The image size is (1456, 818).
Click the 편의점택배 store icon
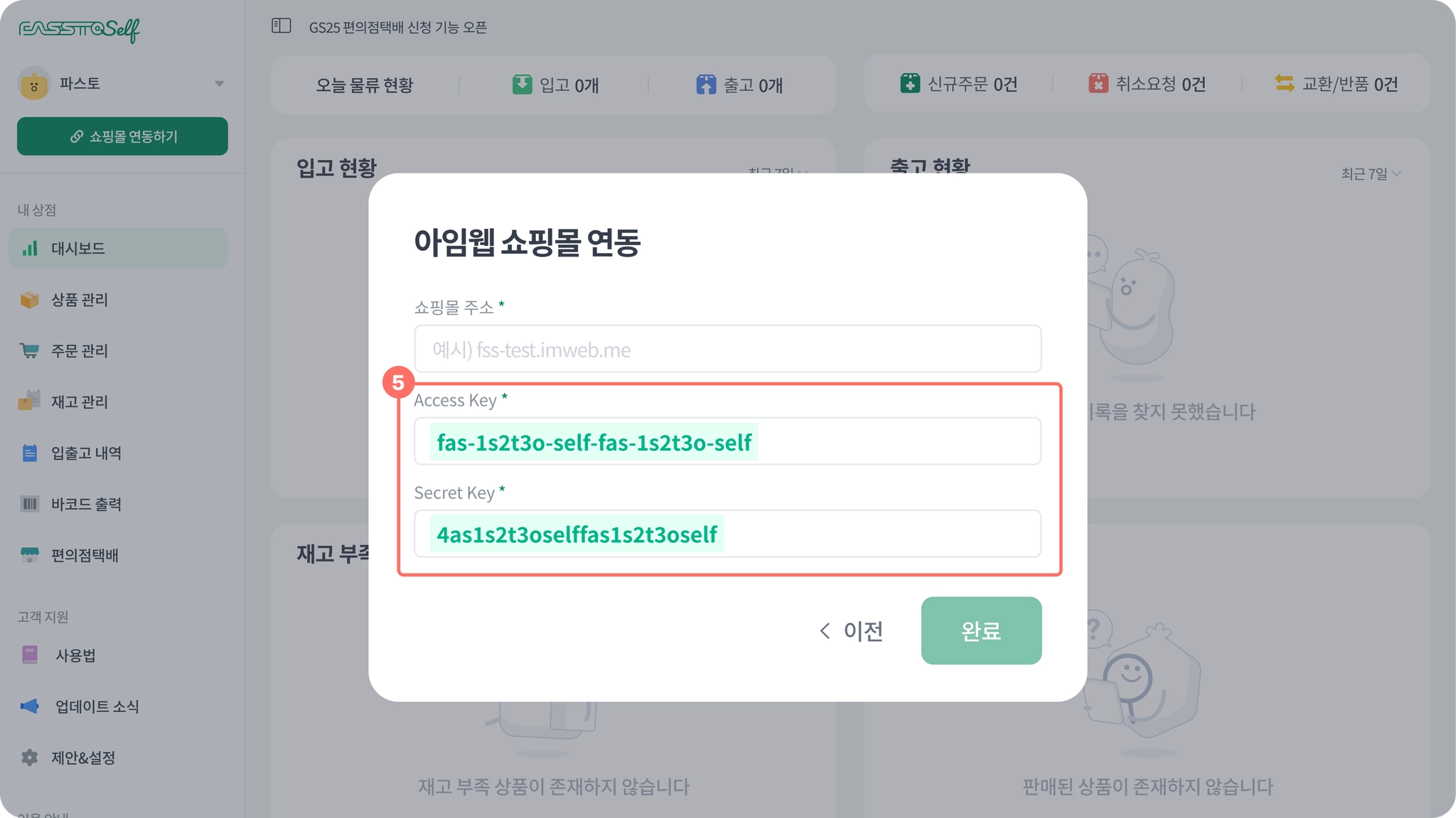[29, 555]
